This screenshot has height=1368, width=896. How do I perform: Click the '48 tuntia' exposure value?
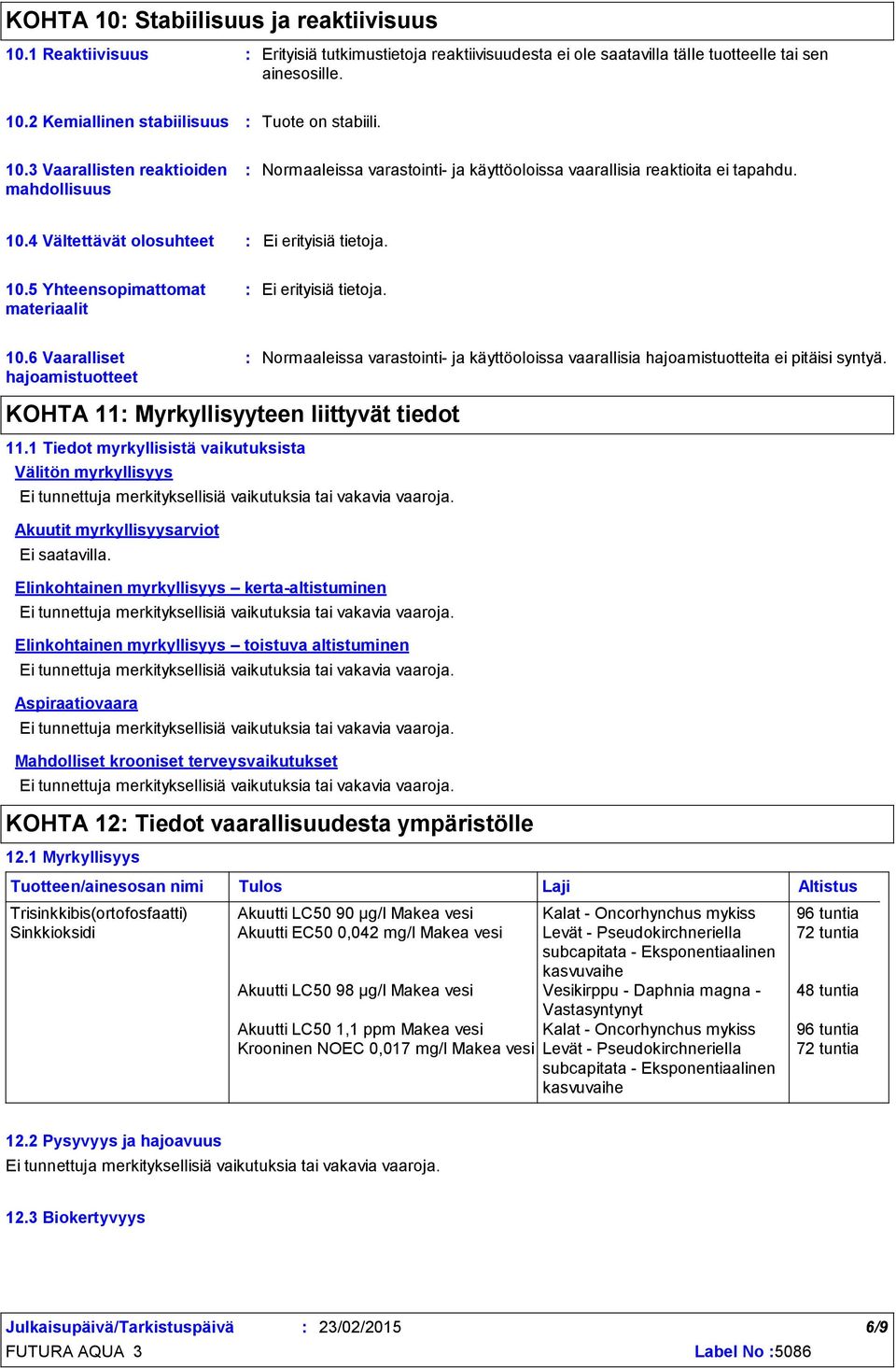tap(827, 990)
